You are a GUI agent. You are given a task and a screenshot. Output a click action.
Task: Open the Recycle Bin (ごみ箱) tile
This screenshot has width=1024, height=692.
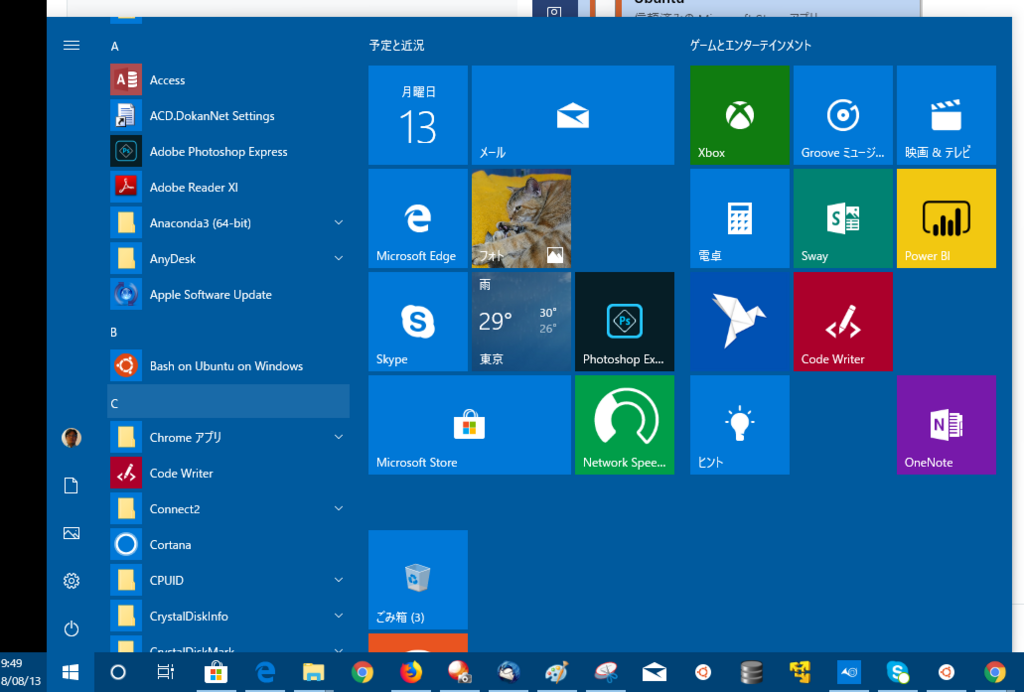coord(418,580)
